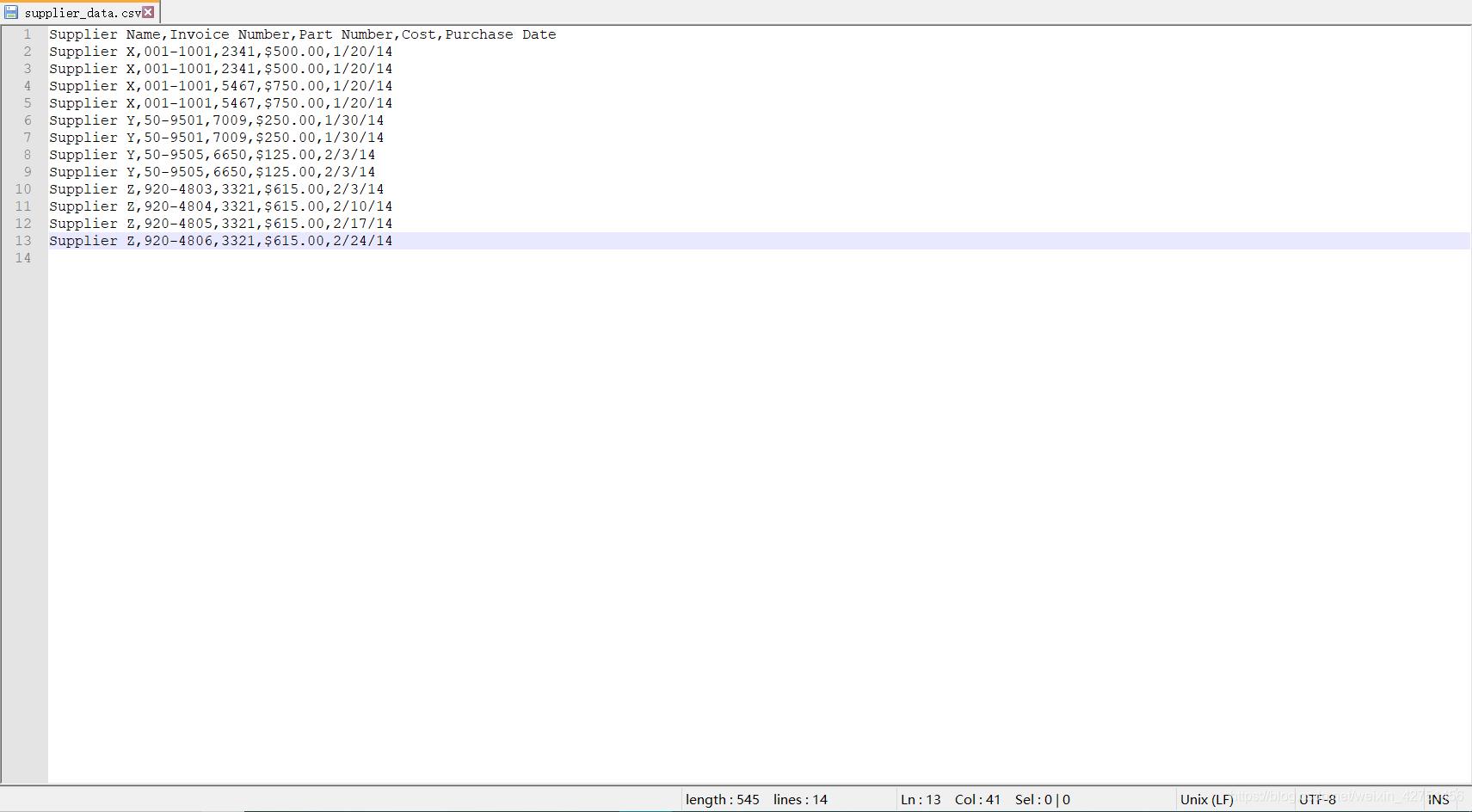Screen dimensions: 1472x812
Task: Click the save-state icon on supplier_data.csv tab
Action: coord(11,12)
